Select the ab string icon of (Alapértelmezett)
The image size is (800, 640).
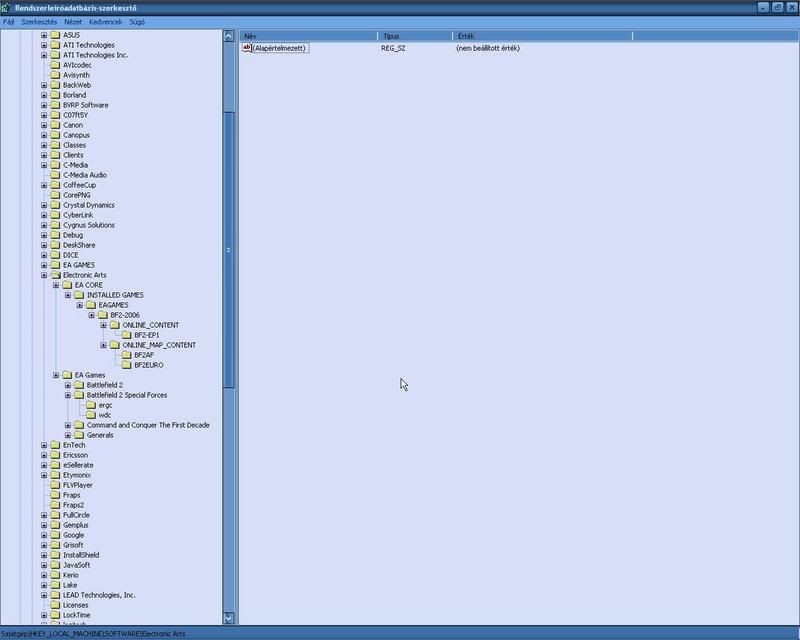click(247, 48)
